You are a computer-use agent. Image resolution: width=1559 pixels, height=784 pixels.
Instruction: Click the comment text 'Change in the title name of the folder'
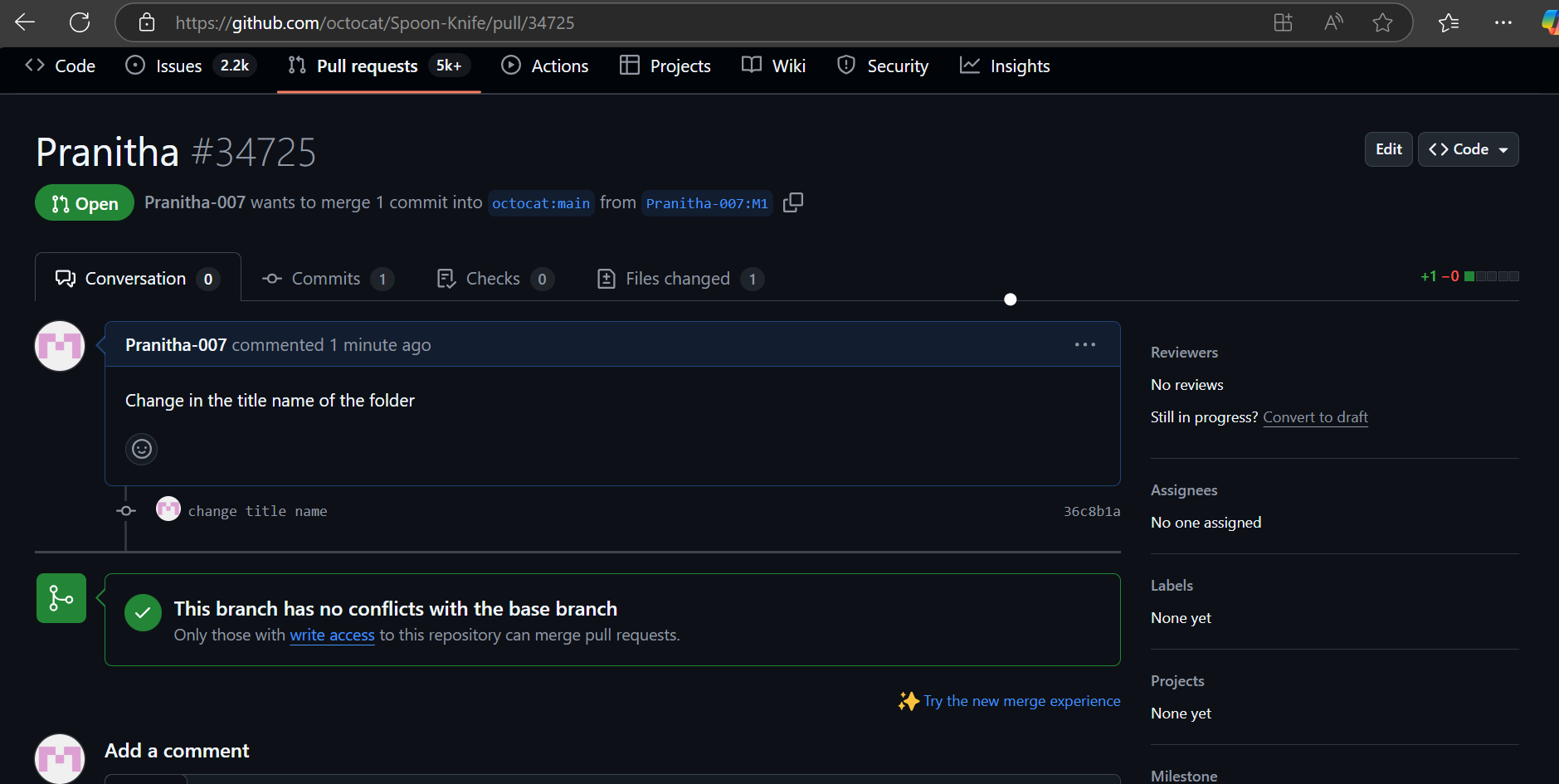[x=270, y=401]
